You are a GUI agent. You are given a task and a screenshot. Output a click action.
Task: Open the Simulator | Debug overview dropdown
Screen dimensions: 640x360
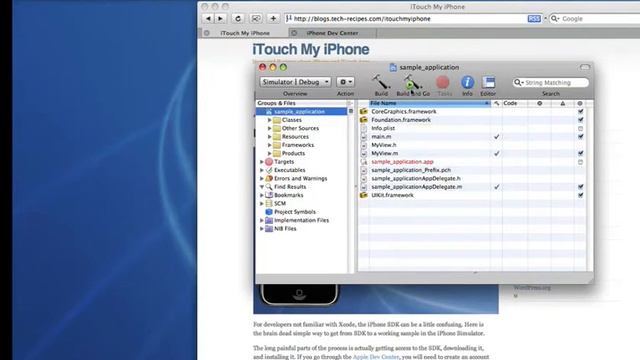click(x=295, y=82)
